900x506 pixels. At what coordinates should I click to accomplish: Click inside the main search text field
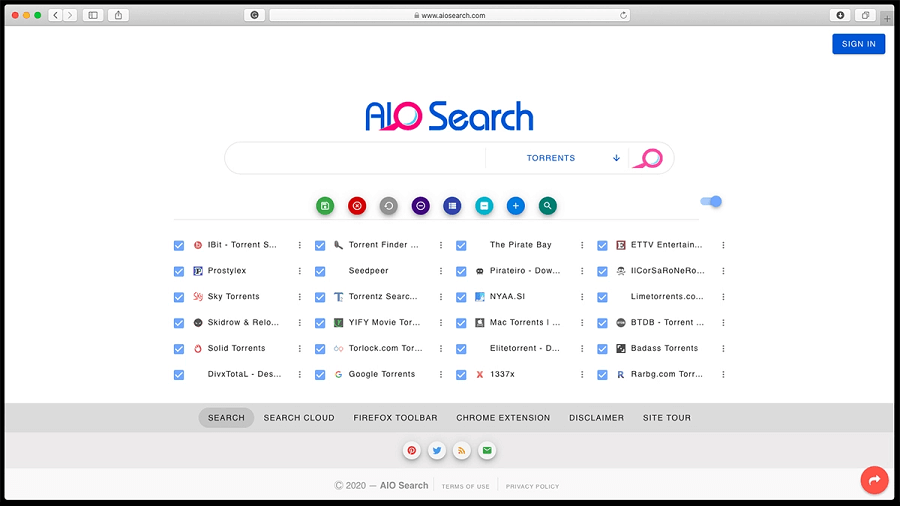355,158
